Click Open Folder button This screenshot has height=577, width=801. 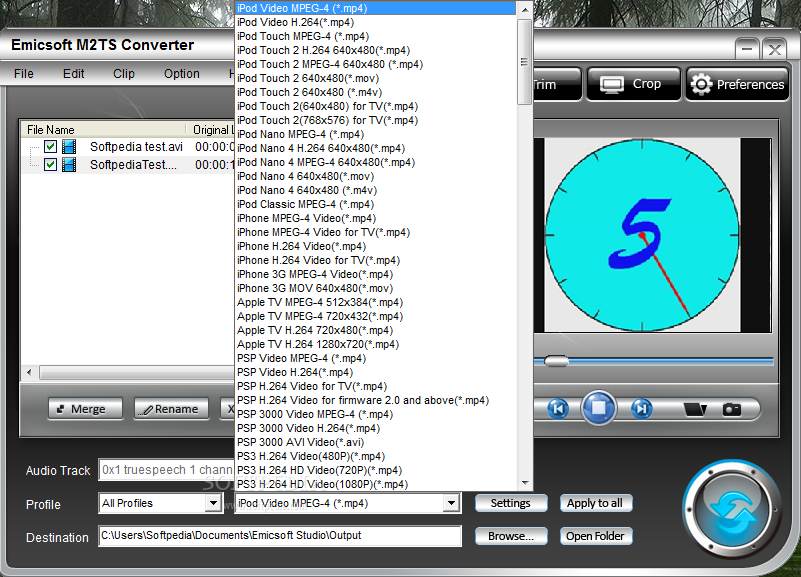(595, 536)
